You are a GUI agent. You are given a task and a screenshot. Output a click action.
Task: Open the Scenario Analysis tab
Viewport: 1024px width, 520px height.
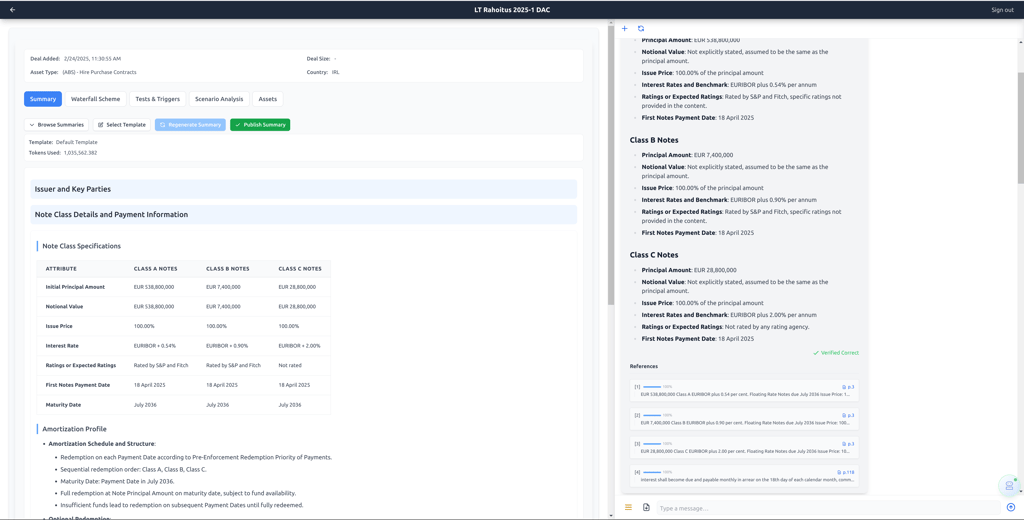tap(219, 99)
